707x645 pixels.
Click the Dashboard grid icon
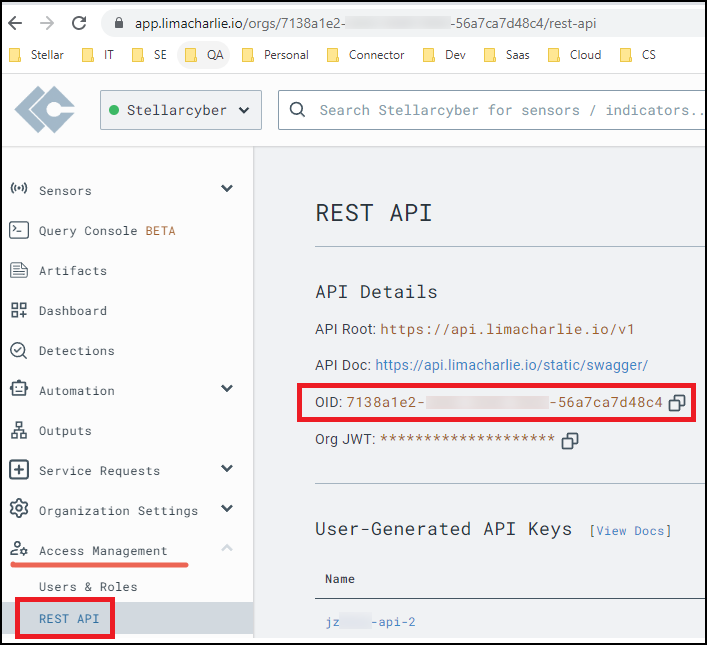[19, 310]
